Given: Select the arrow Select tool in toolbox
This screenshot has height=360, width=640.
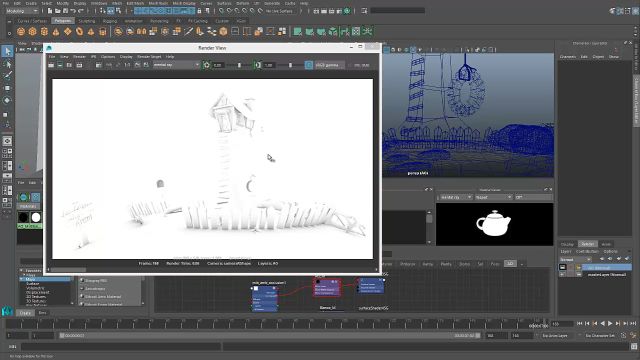Looking at the screenshot, I should point(7,51).
